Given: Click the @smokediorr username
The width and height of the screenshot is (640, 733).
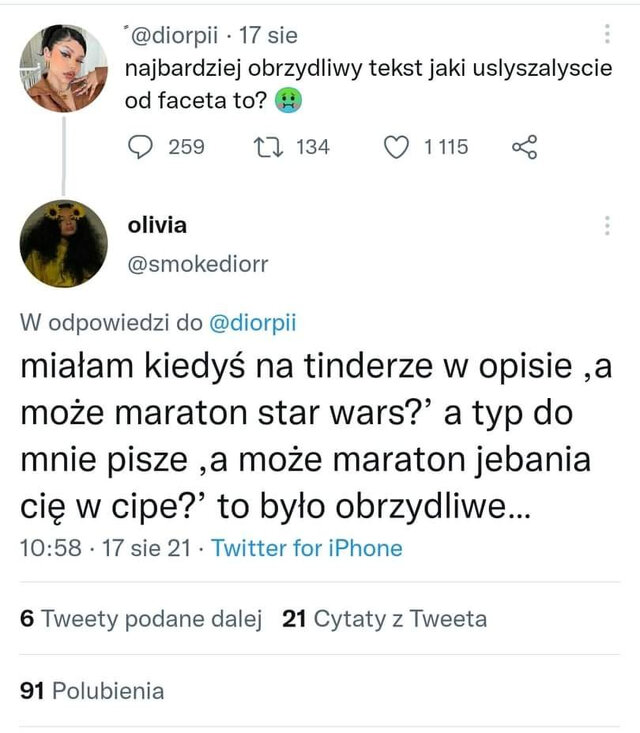Looking at the screenshot, I should (x=198, y=264).
